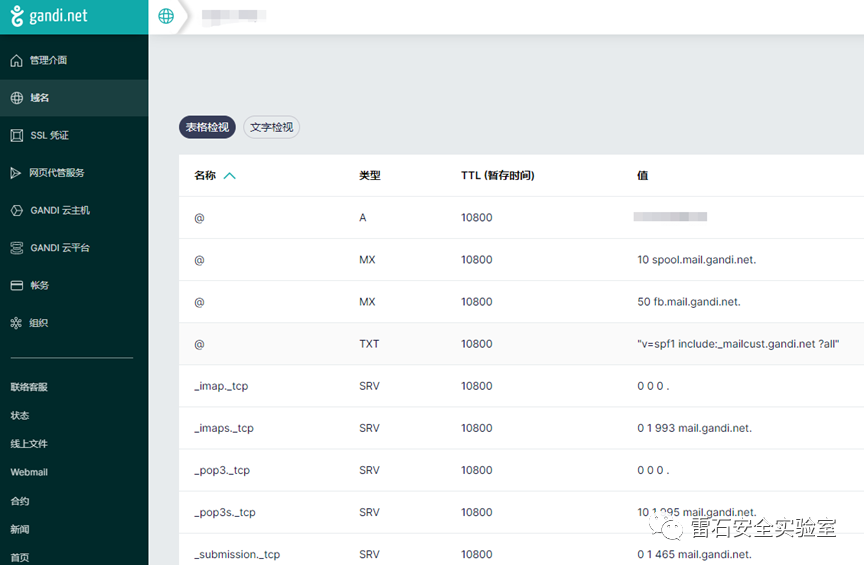Open 线上文件 link
Image resolution: width=864 pixels, height=565 pixels.
[x=29, y=444]
